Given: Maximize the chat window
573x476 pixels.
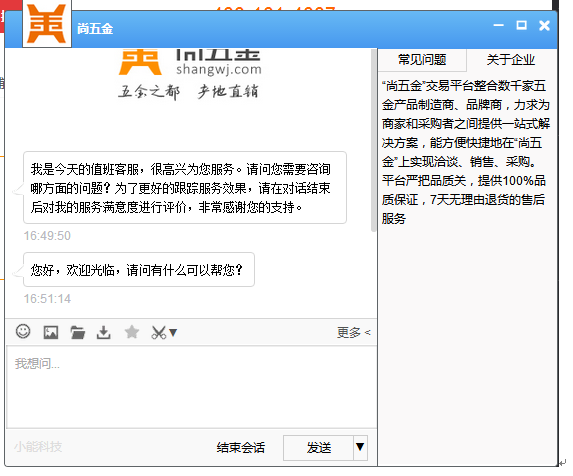Looking at the screenshot, I should coord(521,25).
